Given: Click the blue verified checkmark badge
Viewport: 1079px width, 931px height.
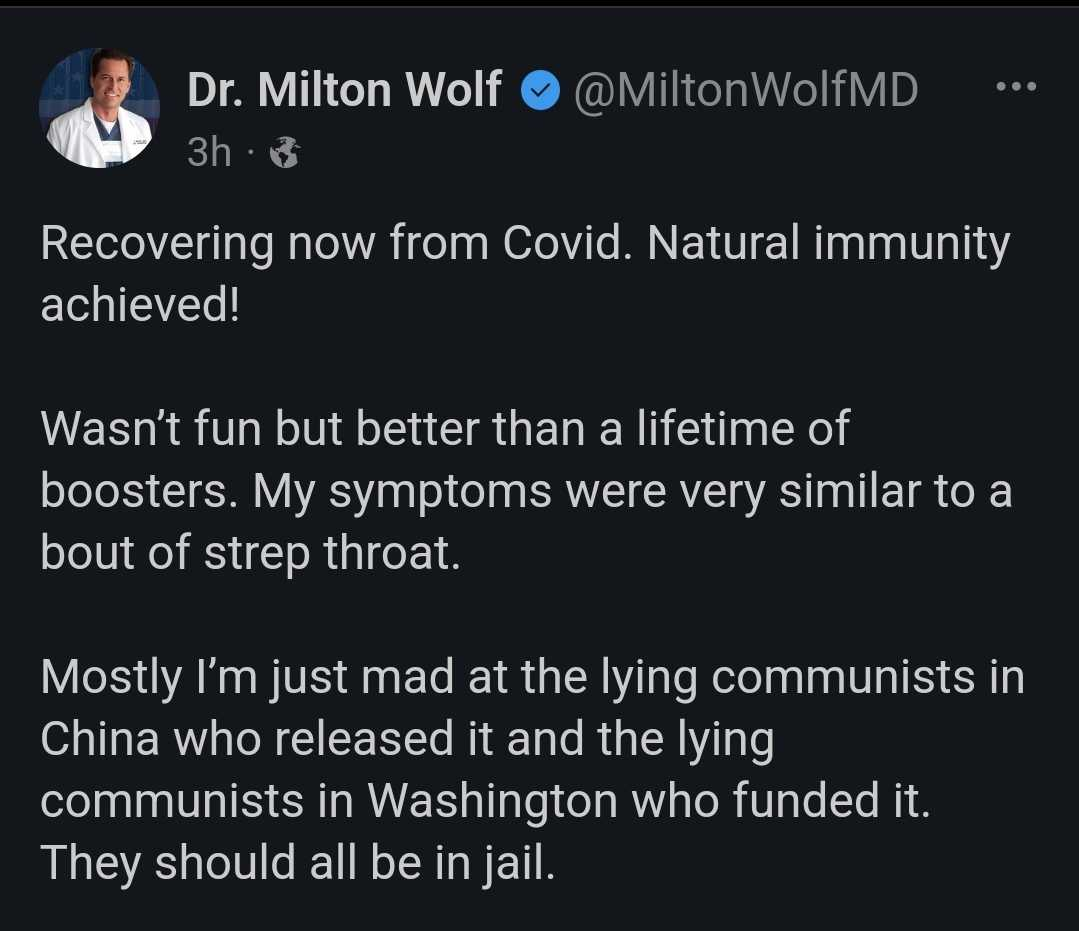Looking at the screenshot, I should (x=540, y=90).
